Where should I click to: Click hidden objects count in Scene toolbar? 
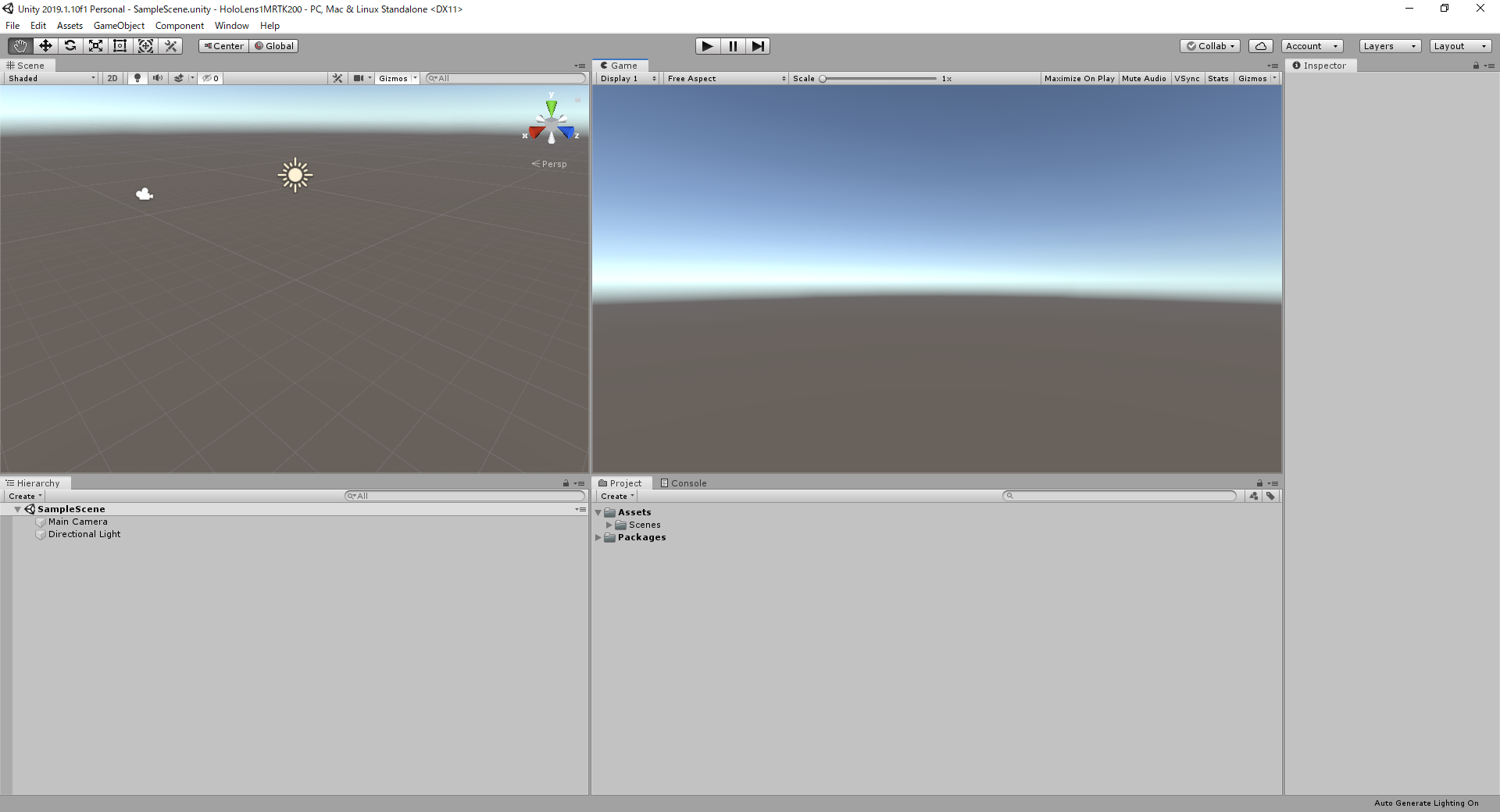pos(211,78)
